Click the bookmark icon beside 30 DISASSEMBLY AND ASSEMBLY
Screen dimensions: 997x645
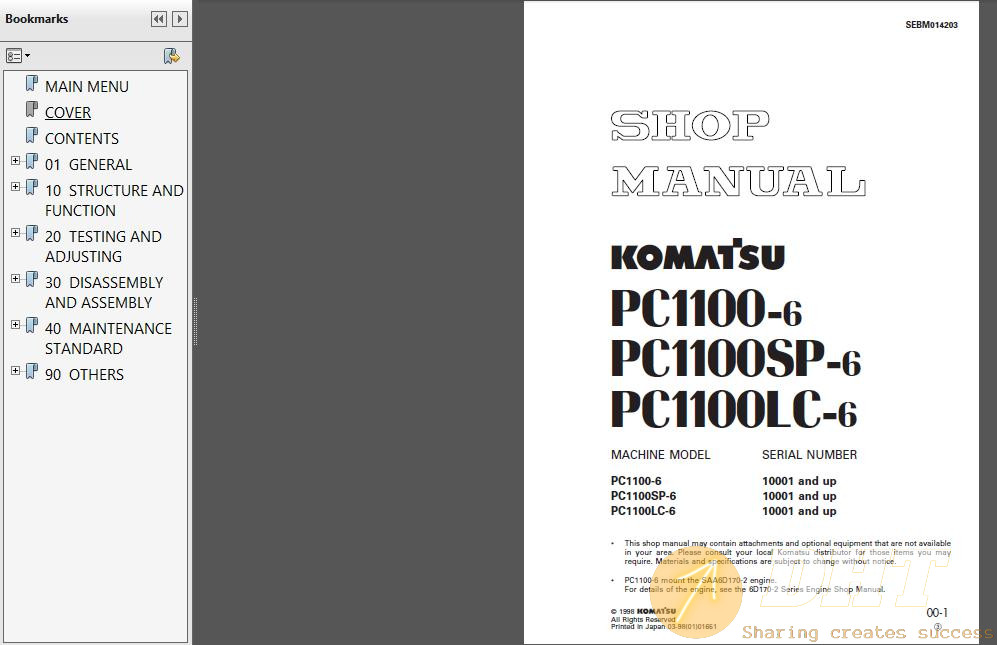point(32,280)
